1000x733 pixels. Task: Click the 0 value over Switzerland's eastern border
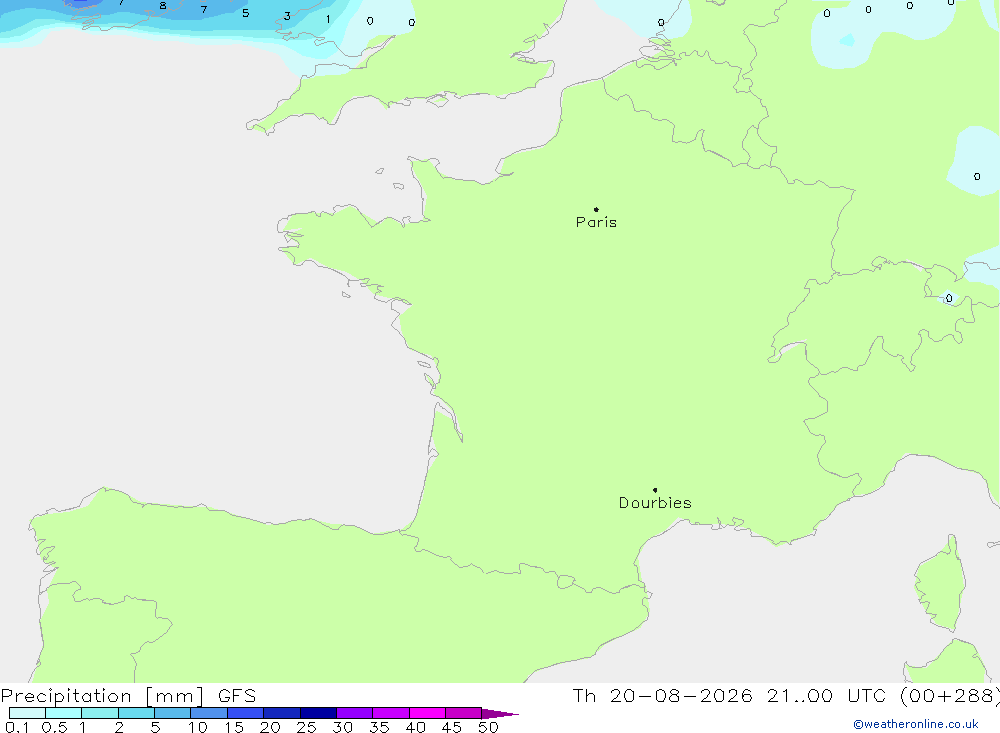coord(949,298)
